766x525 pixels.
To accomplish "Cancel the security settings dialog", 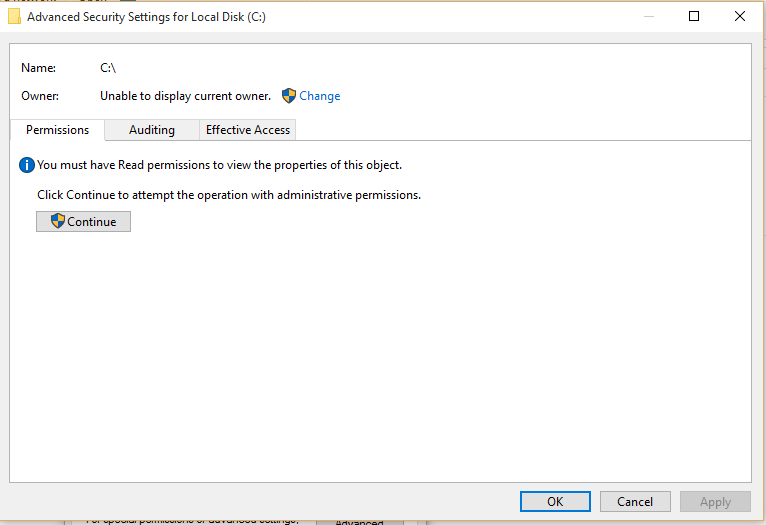I will 635,502.
